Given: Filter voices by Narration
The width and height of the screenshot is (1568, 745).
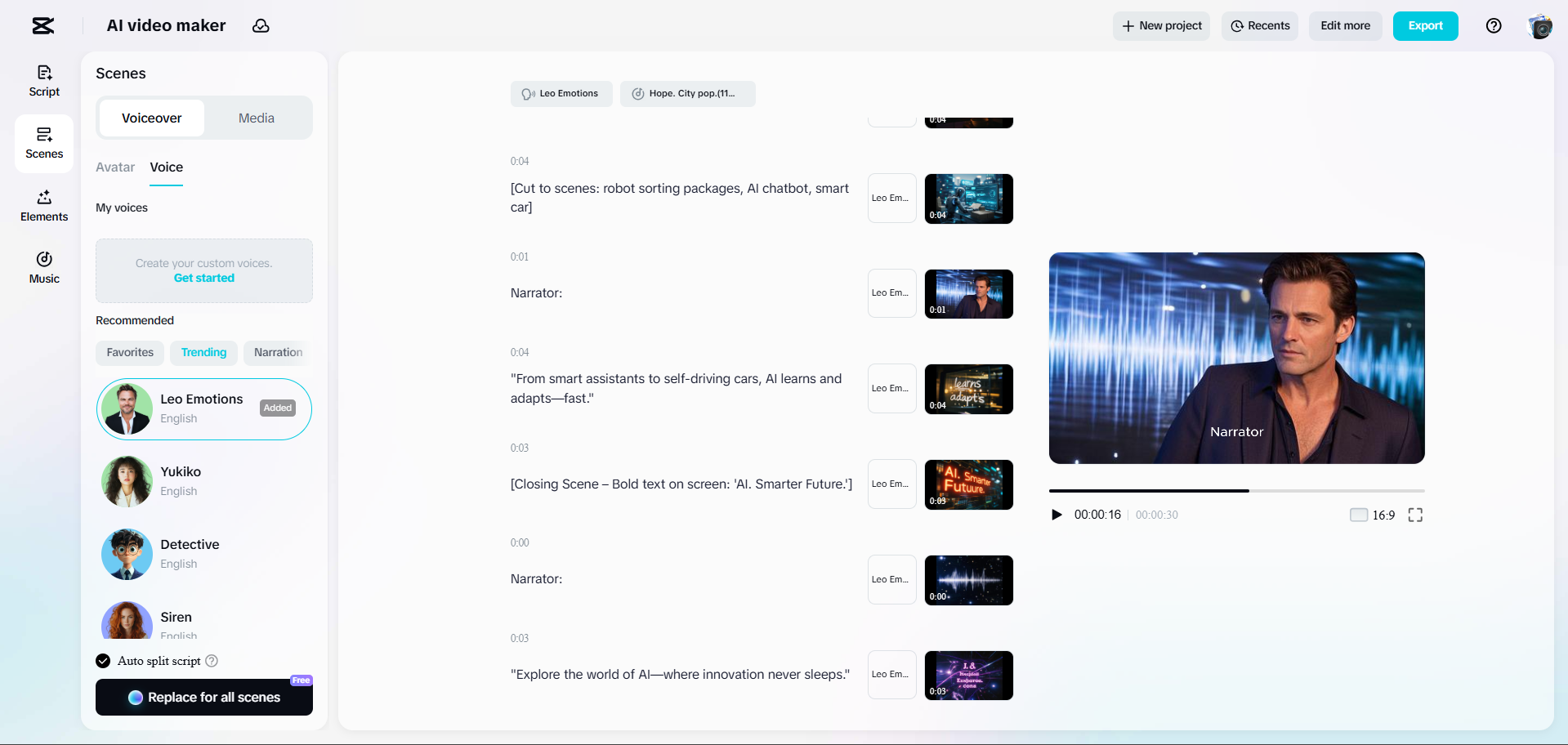Looking at the screenshot, I should [x=278, y=353].
